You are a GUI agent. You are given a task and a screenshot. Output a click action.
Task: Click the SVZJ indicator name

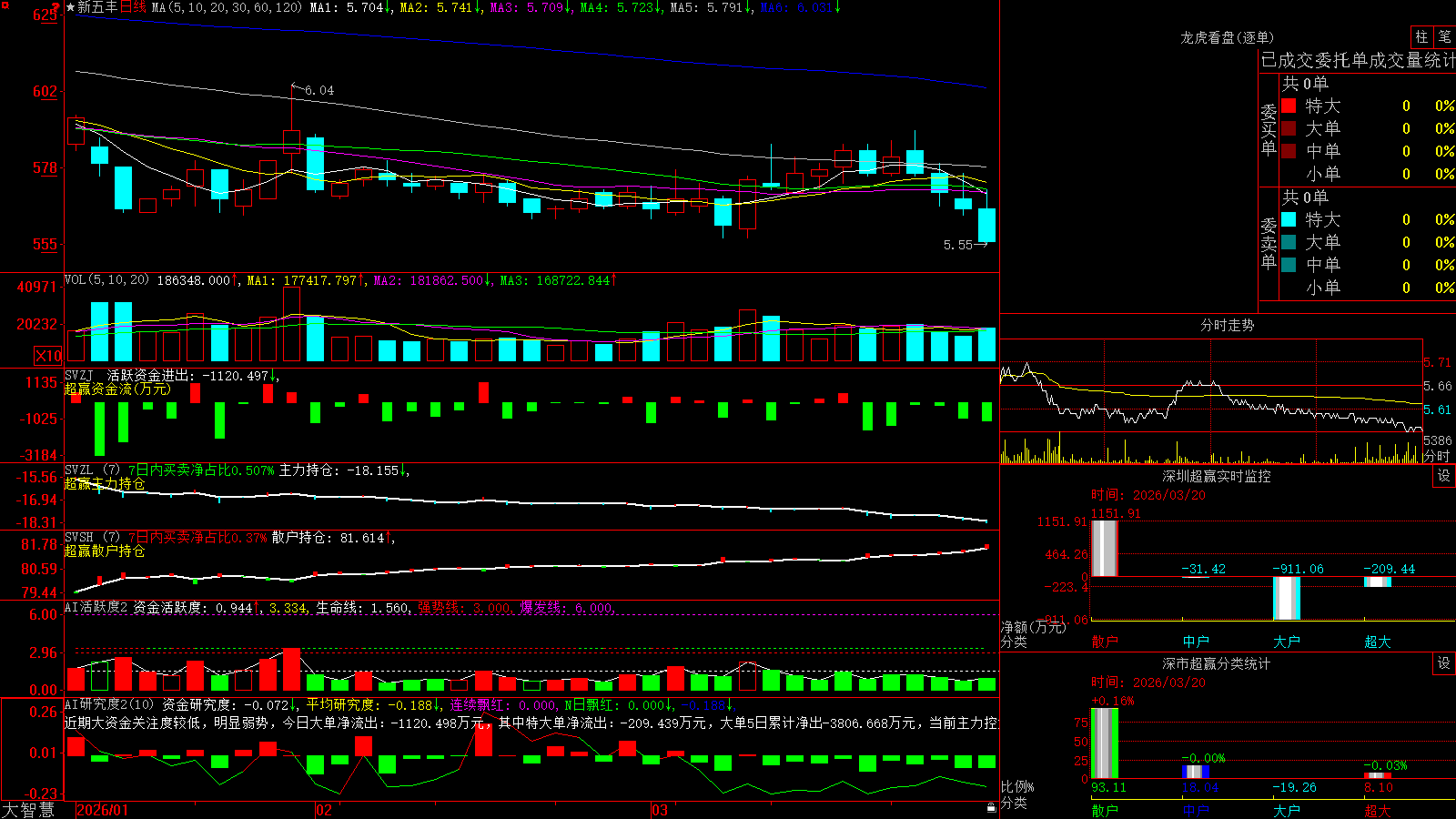79,375
